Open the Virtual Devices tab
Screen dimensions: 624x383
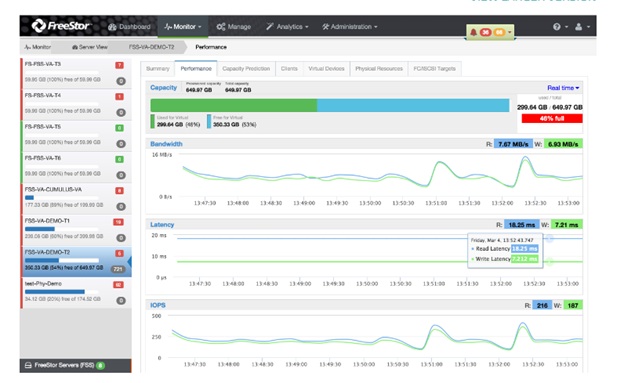point(326,68)
